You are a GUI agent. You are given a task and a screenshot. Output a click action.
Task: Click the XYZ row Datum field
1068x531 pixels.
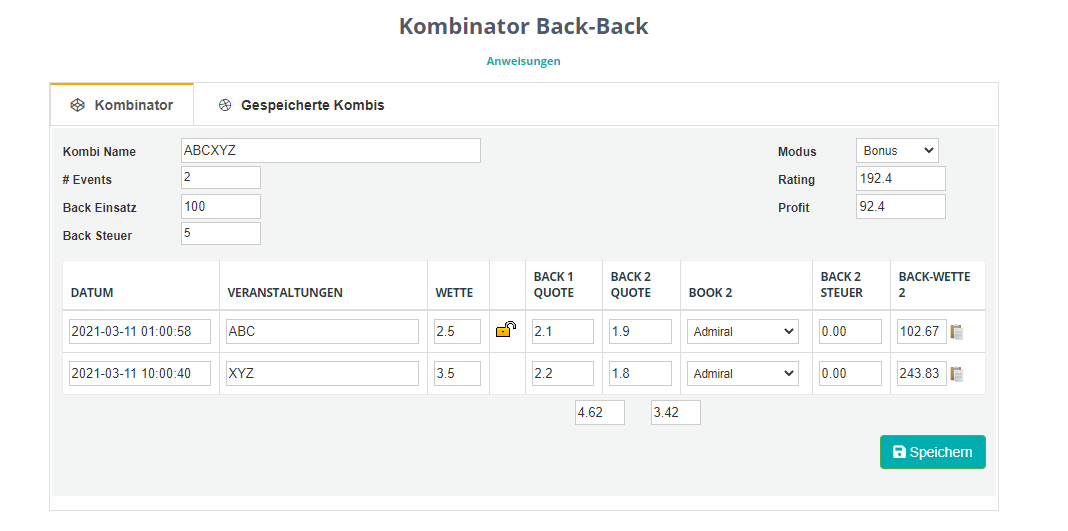pos(140,374)
